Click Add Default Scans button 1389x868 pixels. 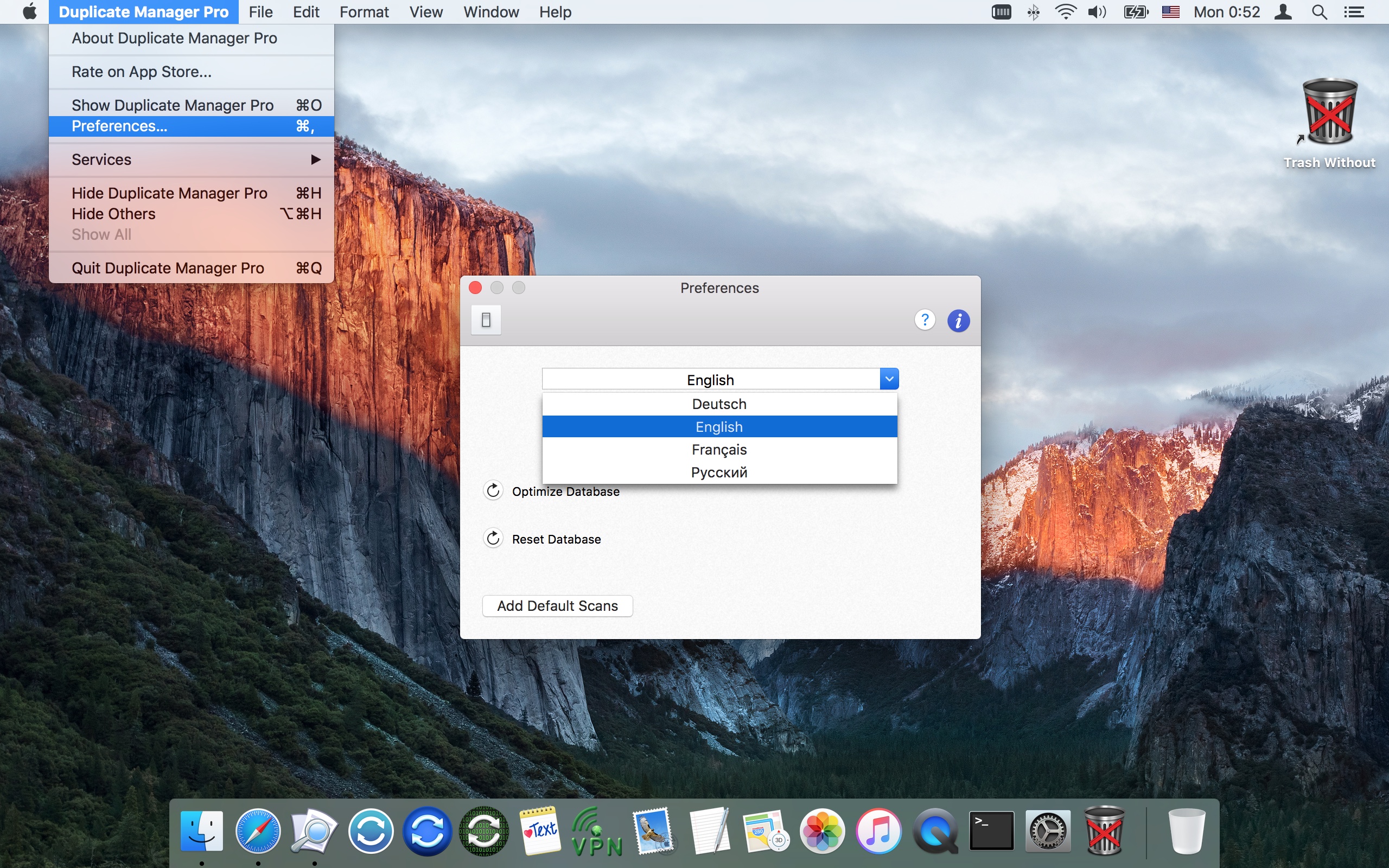tap(557, 605)
